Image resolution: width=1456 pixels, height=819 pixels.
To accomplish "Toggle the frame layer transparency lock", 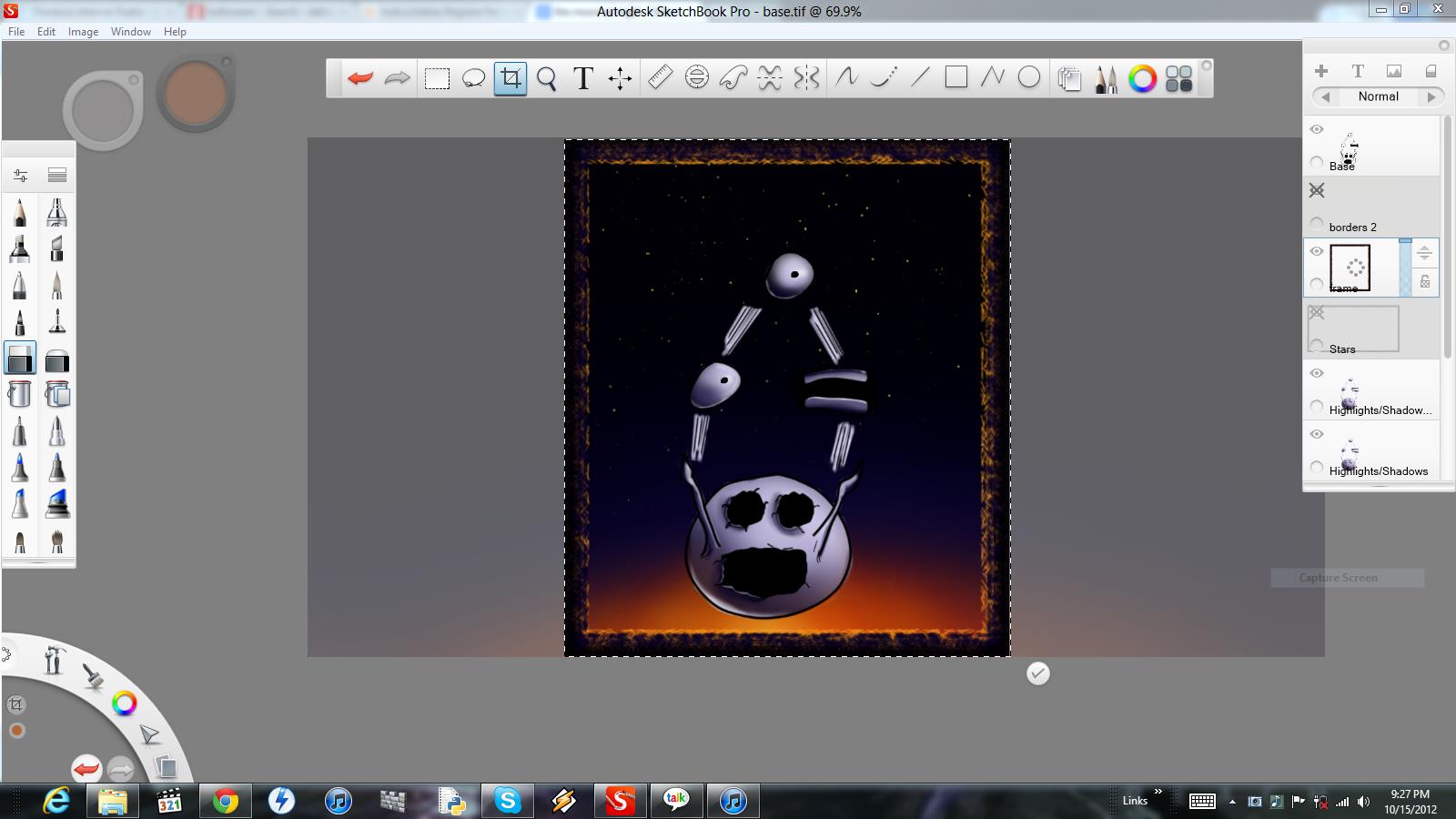I will pyautogui.click(x=1425, y=282).
